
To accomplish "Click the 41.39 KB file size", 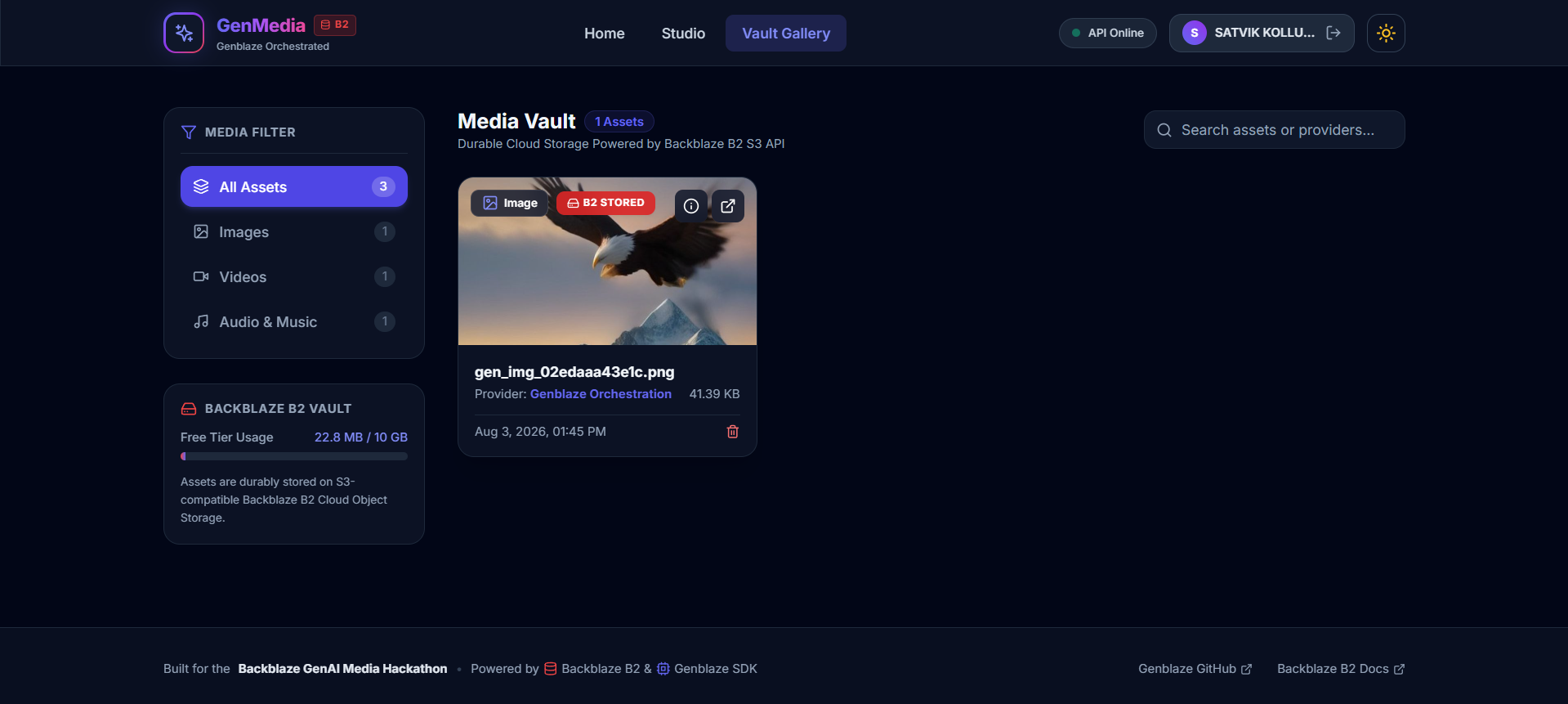I will pos(714,394).
